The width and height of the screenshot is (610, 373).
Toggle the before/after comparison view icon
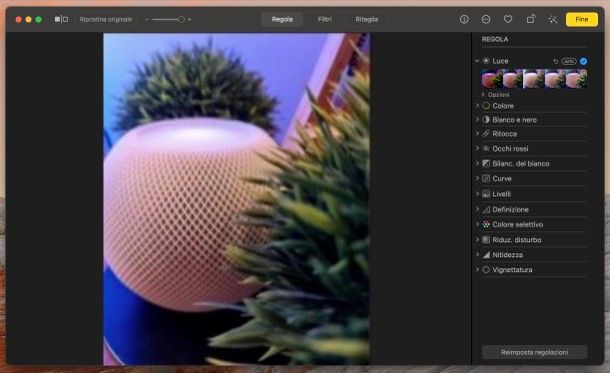click(61, 19)
